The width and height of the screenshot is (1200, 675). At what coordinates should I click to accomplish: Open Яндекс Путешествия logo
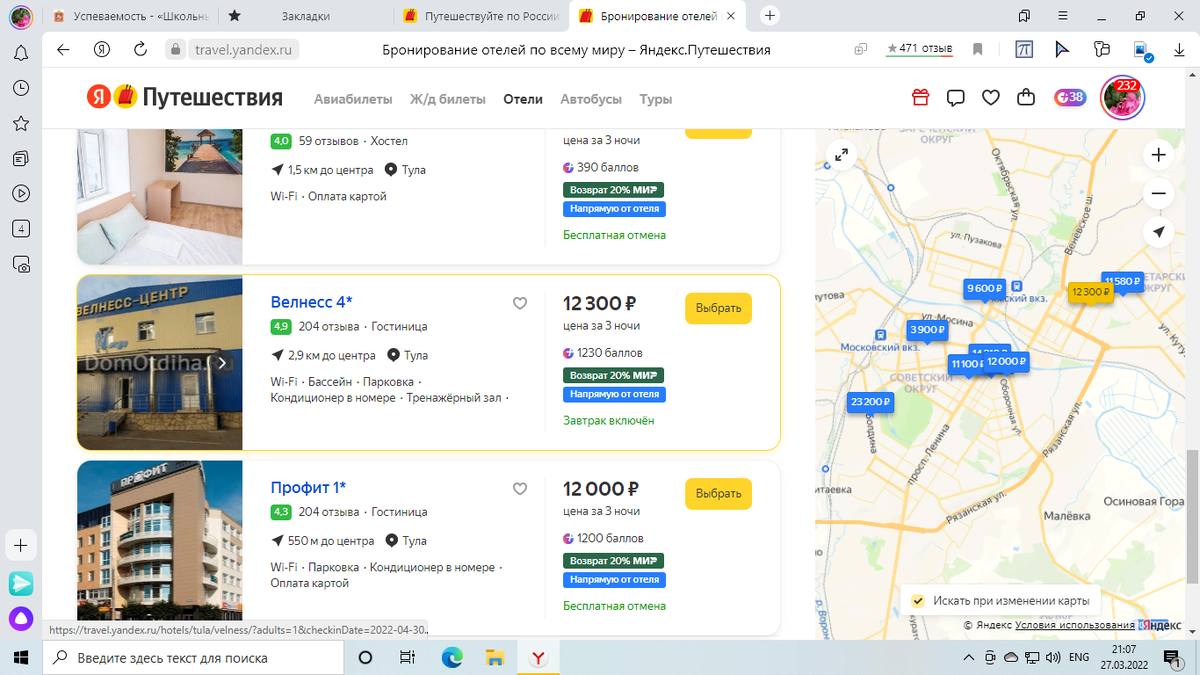[184, 97]
